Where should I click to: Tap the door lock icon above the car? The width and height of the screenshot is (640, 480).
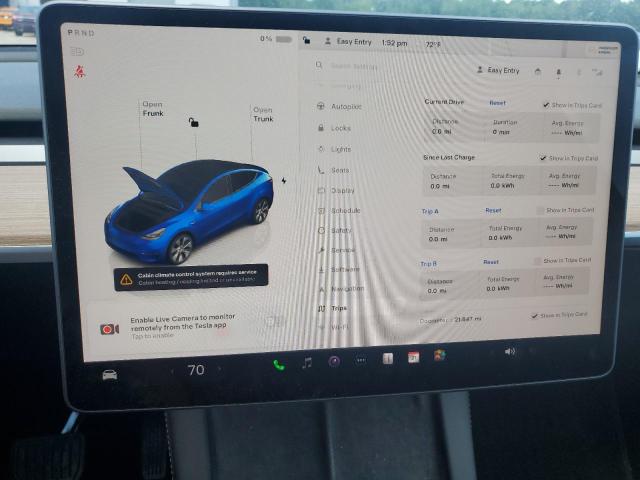pos(193,122)
